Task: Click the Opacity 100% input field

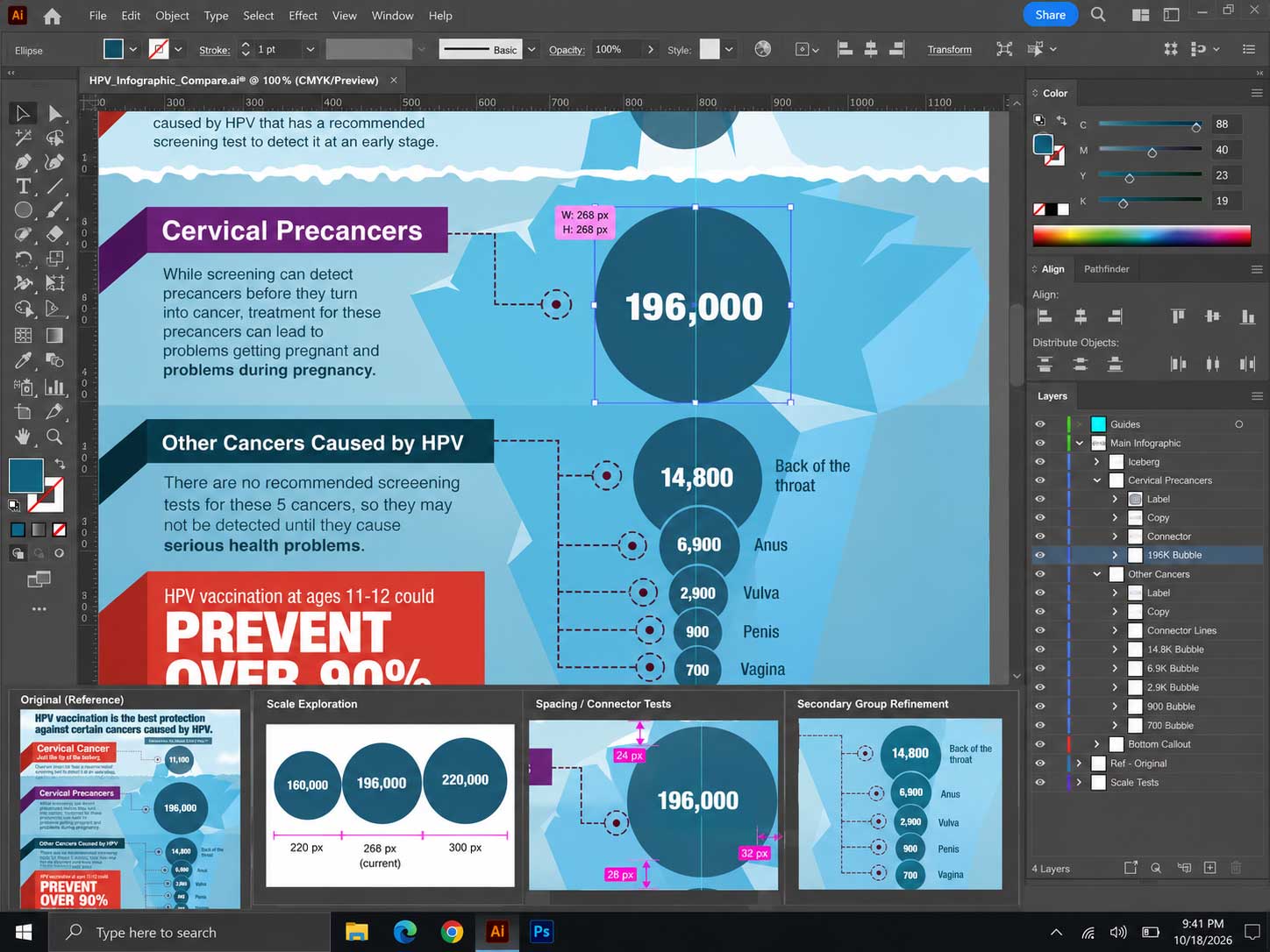Action: pos(617,49)
